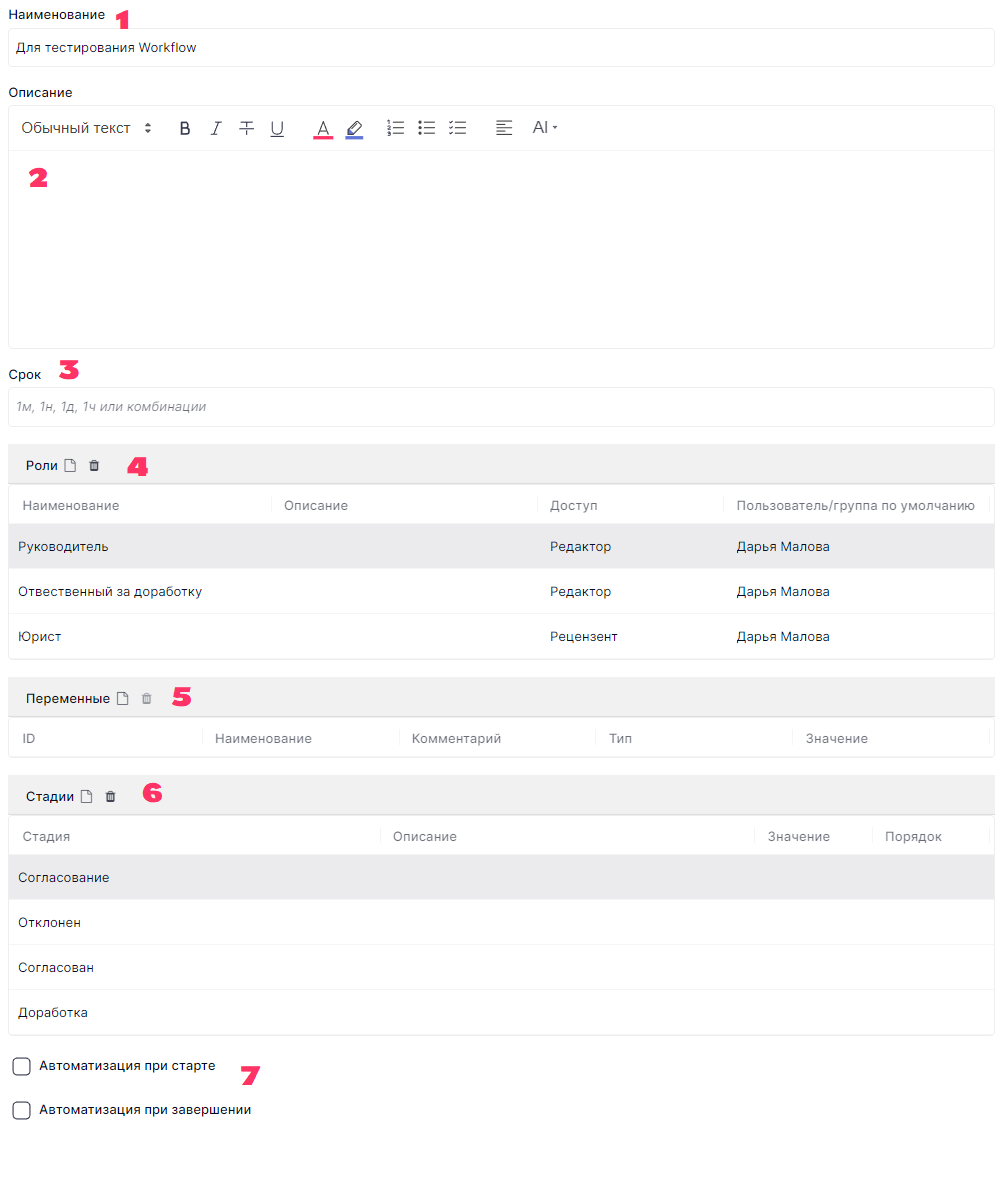Enable Автоматизация при старте checkbox
This screenshot has width=1002, height=1182.
(22, 1067)
